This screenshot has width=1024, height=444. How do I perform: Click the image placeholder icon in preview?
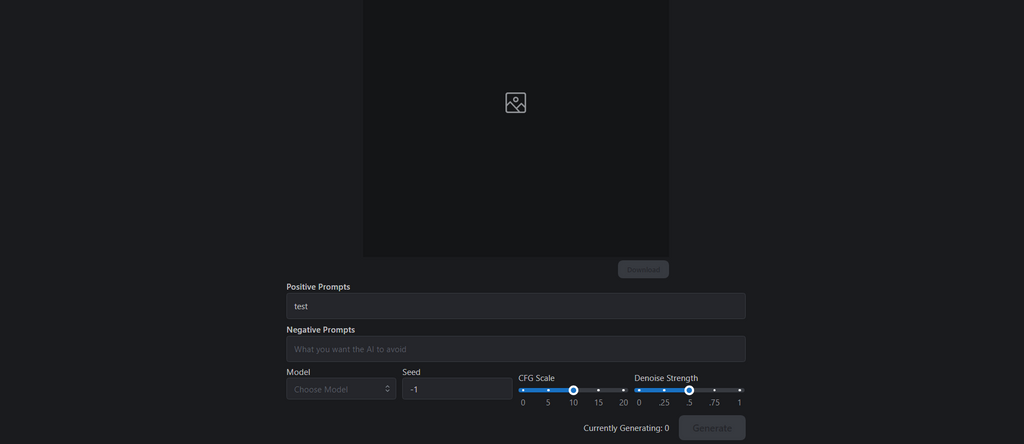point(515,102)
